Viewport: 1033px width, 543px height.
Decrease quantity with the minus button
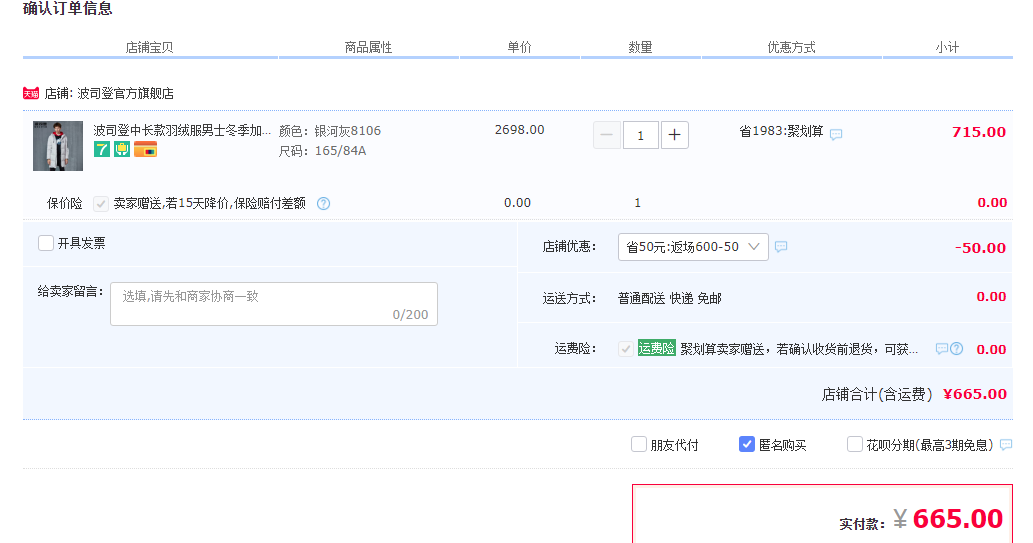607,135
